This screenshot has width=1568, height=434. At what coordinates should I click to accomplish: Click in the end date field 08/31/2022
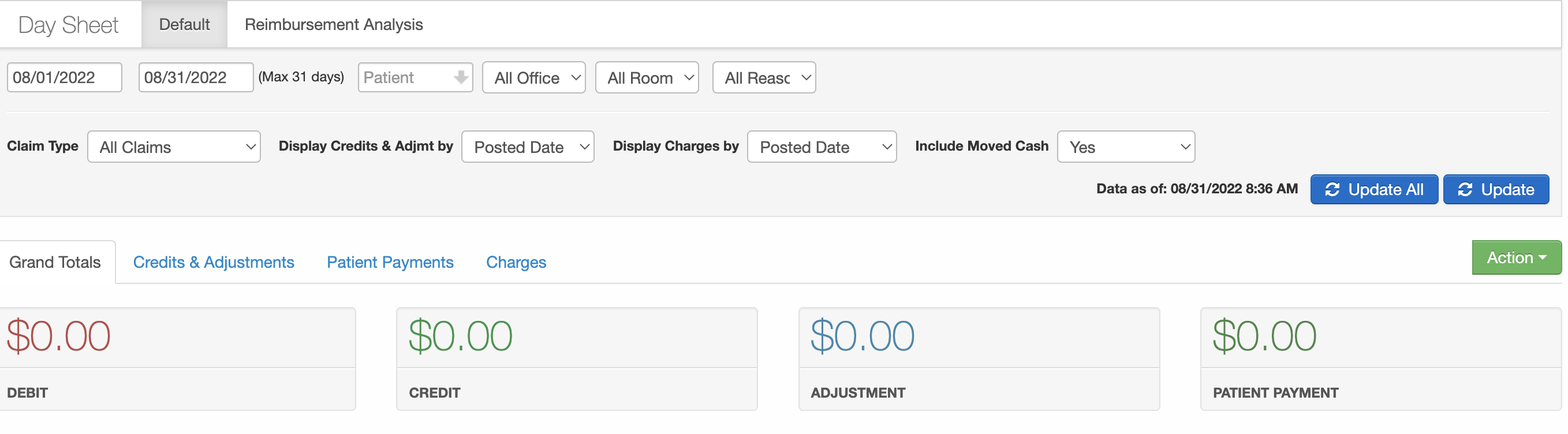(x=196, y=77)
